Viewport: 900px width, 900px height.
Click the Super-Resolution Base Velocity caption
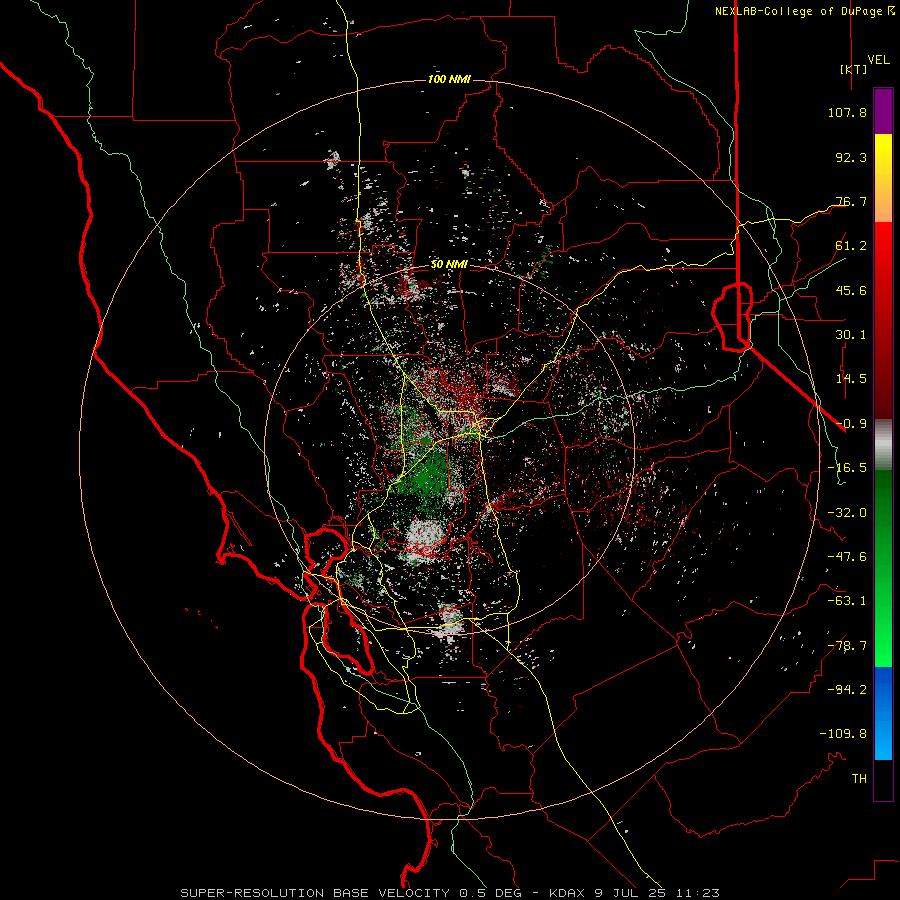pyautogui.click(x=450, y=893)
